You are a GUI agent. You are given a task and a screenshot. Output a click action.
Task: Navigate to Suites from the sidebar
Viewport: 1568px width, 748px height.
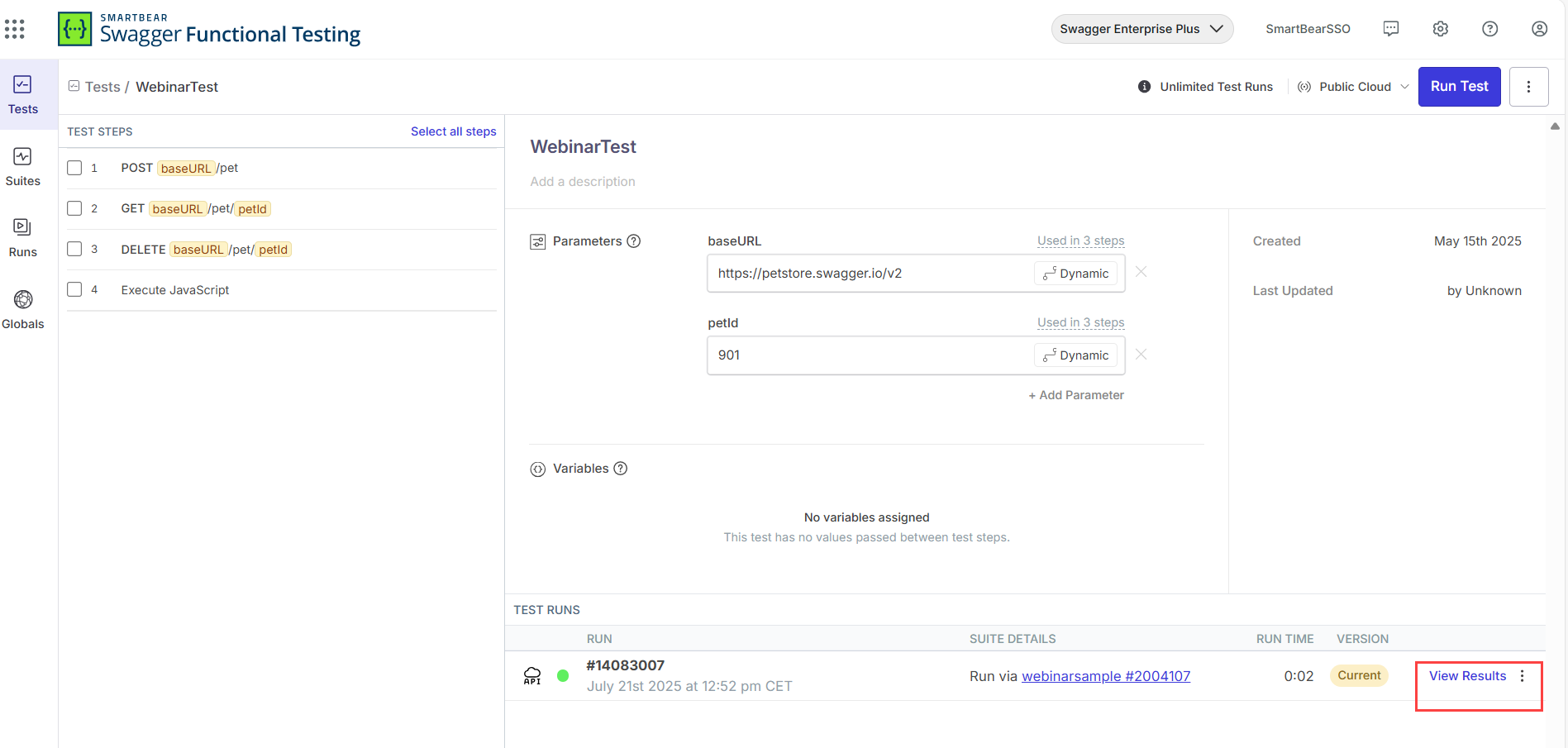(x=22, y=165)
